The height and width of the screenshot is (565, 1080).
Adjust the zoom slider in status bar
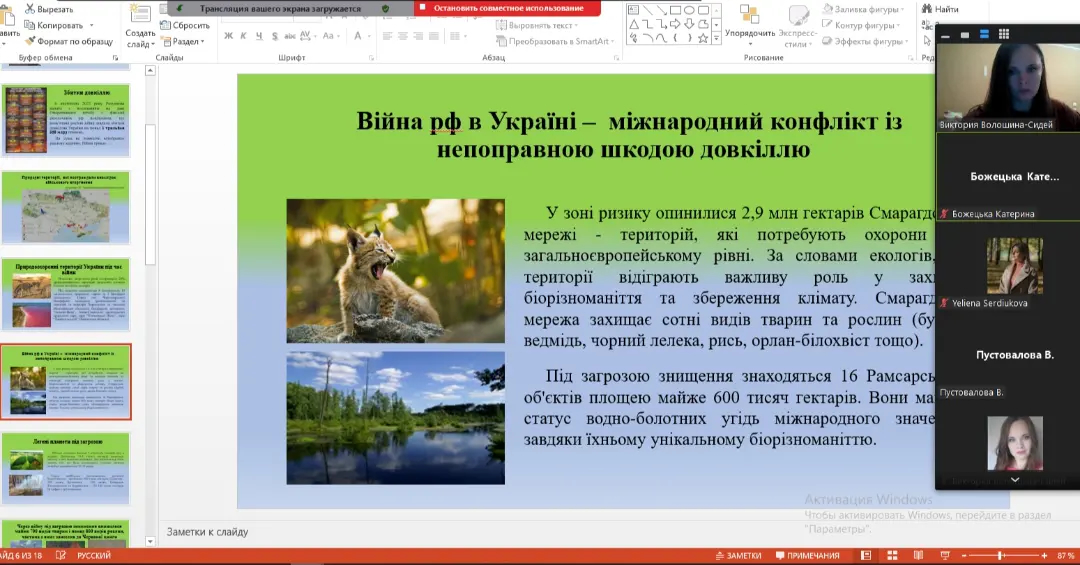(x=1000, y=555)
